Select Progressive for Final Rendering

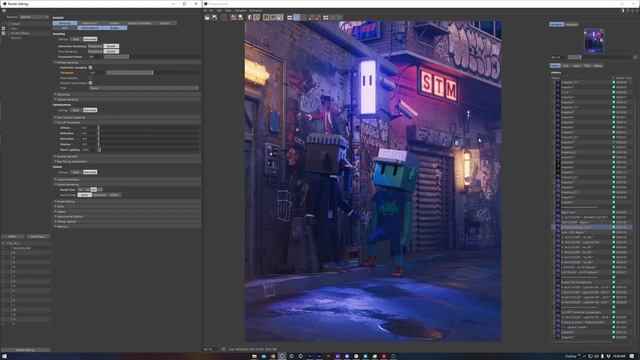[95, 51]
